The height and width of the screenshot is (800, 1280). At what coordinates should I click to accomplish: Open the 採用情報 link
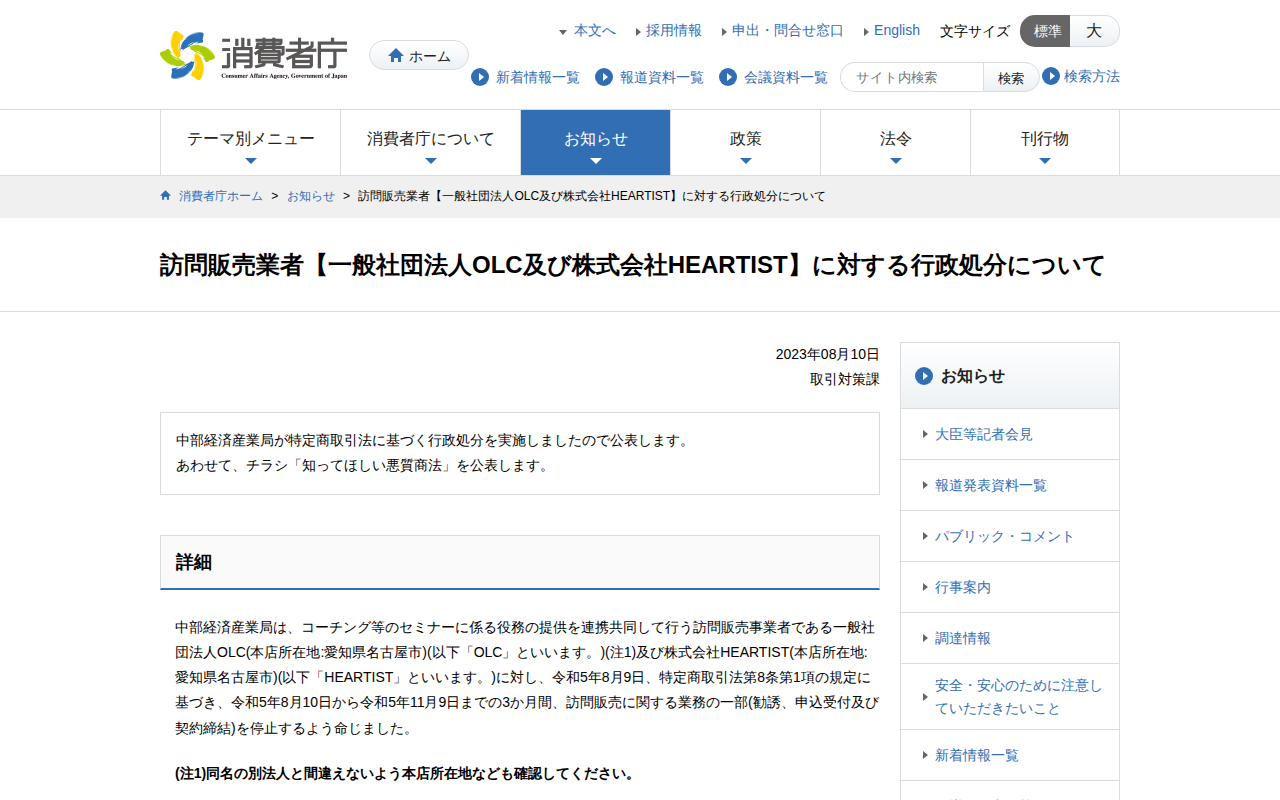pos(674,31)
